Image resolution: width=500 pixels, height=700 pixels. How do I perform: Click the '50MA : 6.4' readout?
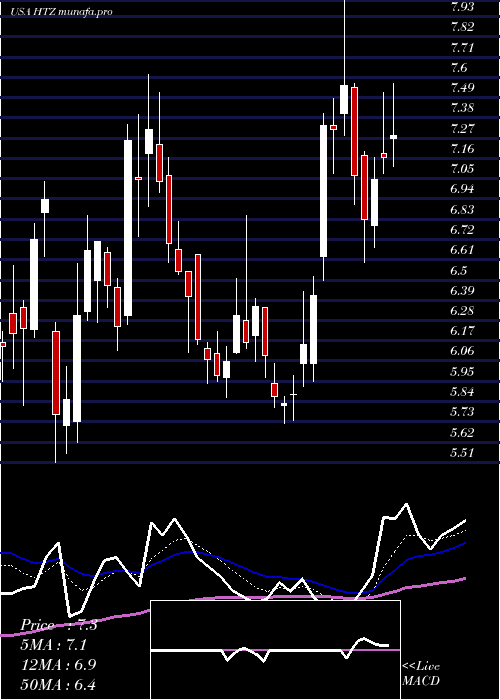[x=58, y=684]
